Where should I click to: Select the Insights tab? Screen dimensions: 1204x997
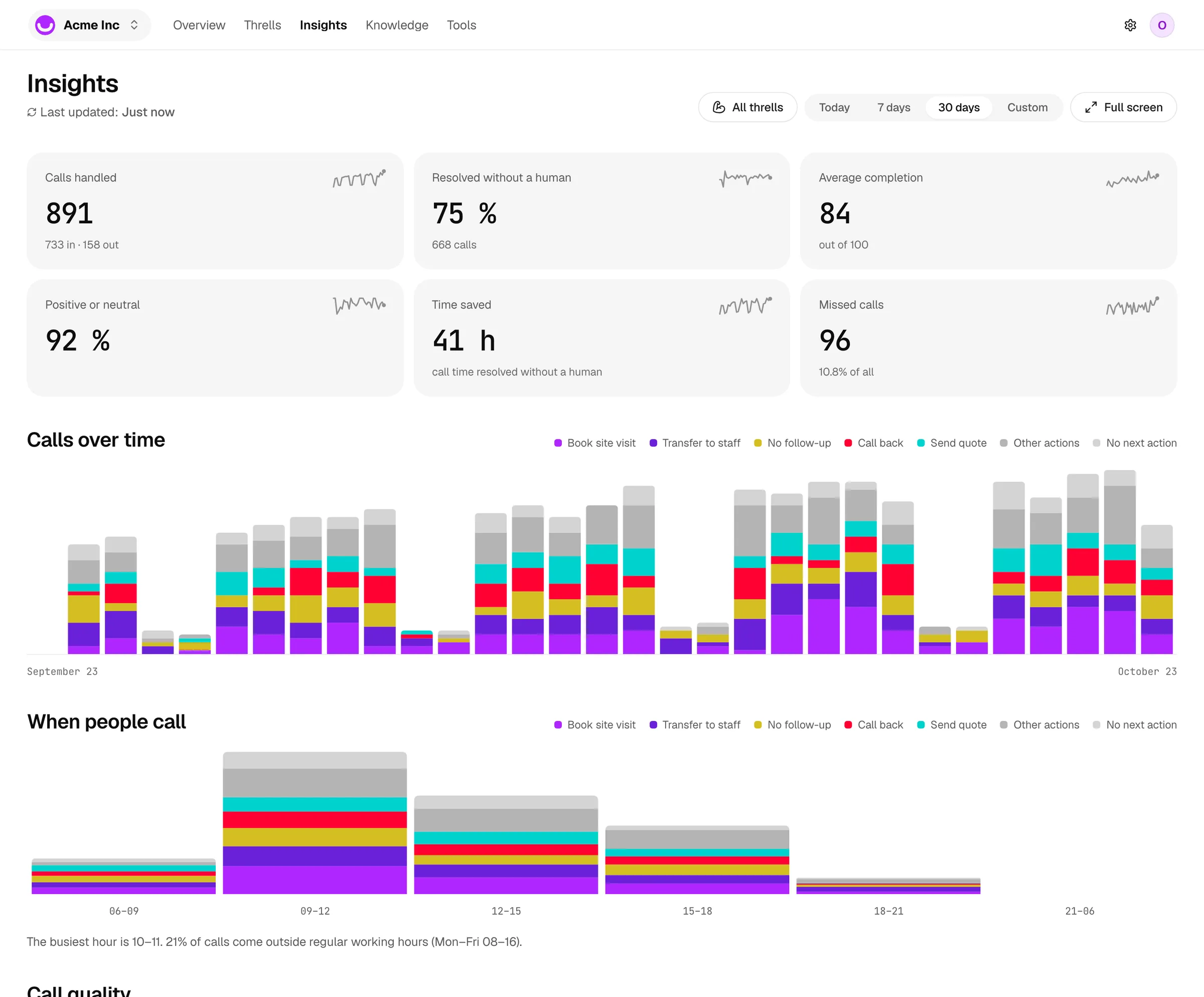coord(324,25)
